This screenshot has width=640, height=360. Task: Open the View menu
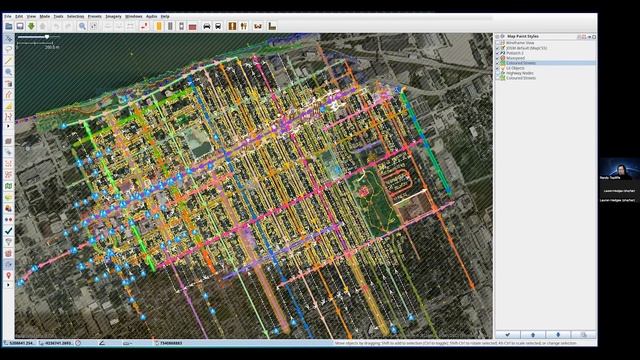click(x=31, y=16)
